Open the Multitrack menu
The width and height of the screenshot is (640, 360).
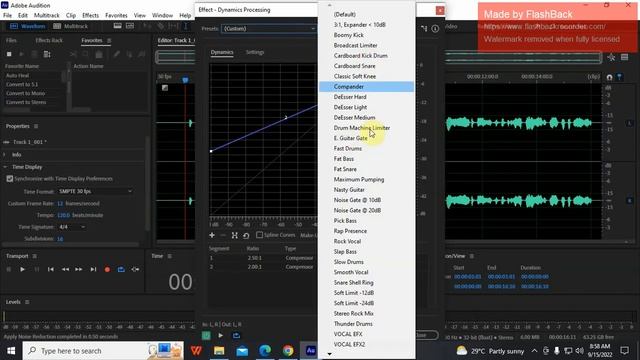(x=47, y=15)
